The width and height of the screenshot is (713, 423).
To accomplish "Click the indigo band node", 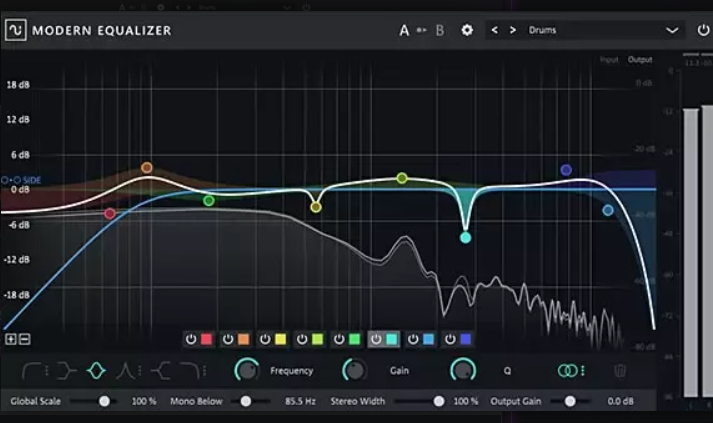I will (566, 170).
